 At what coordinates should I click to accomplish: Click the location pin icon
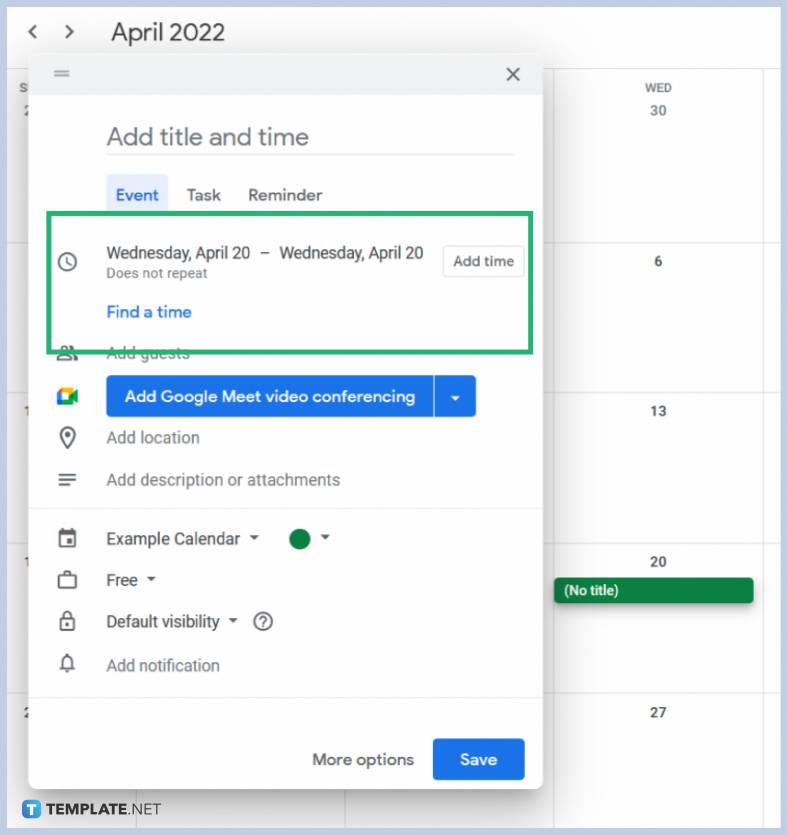coord(67,437)
